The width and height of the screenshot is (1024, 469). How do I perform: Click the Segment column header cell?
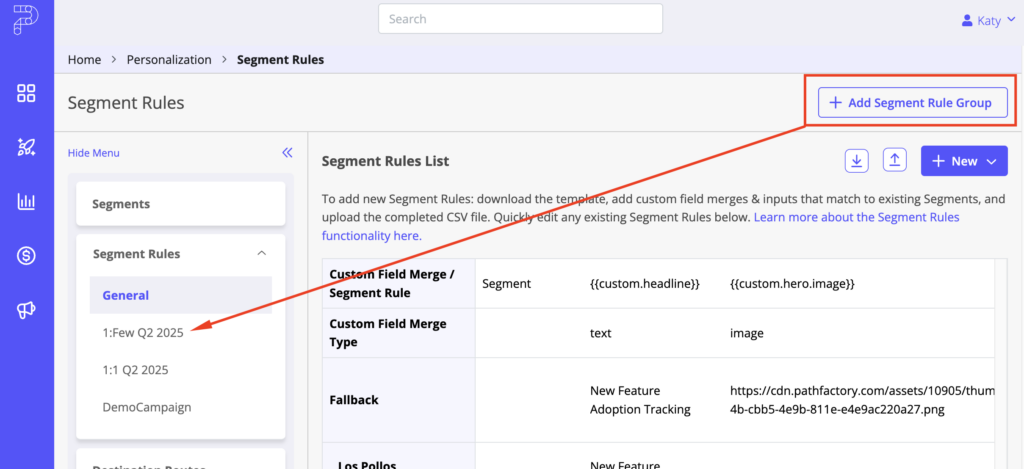[x=506, y=283]
